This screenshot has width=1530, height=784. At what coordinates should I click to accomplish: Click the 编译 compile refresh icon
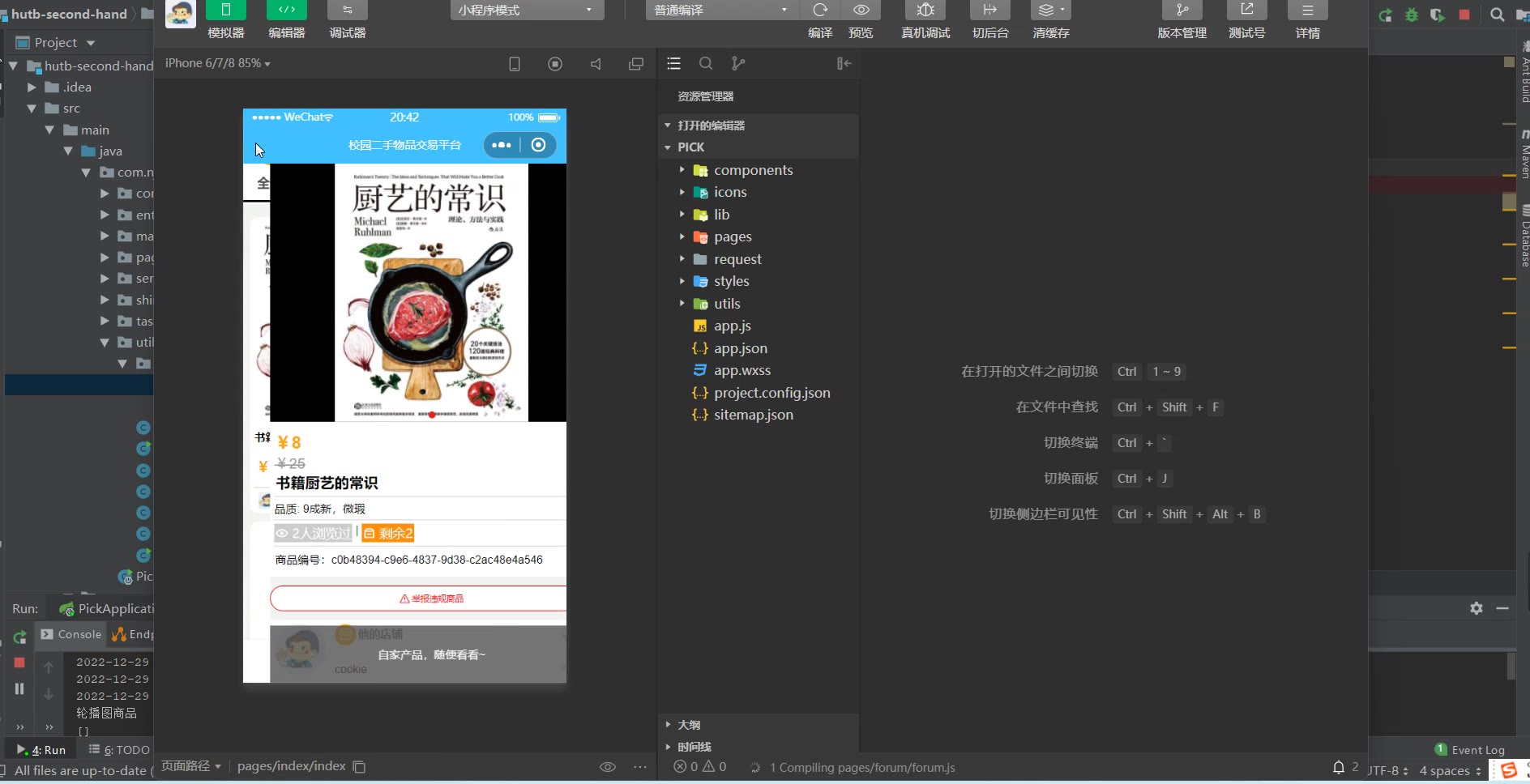coord(820,11)
